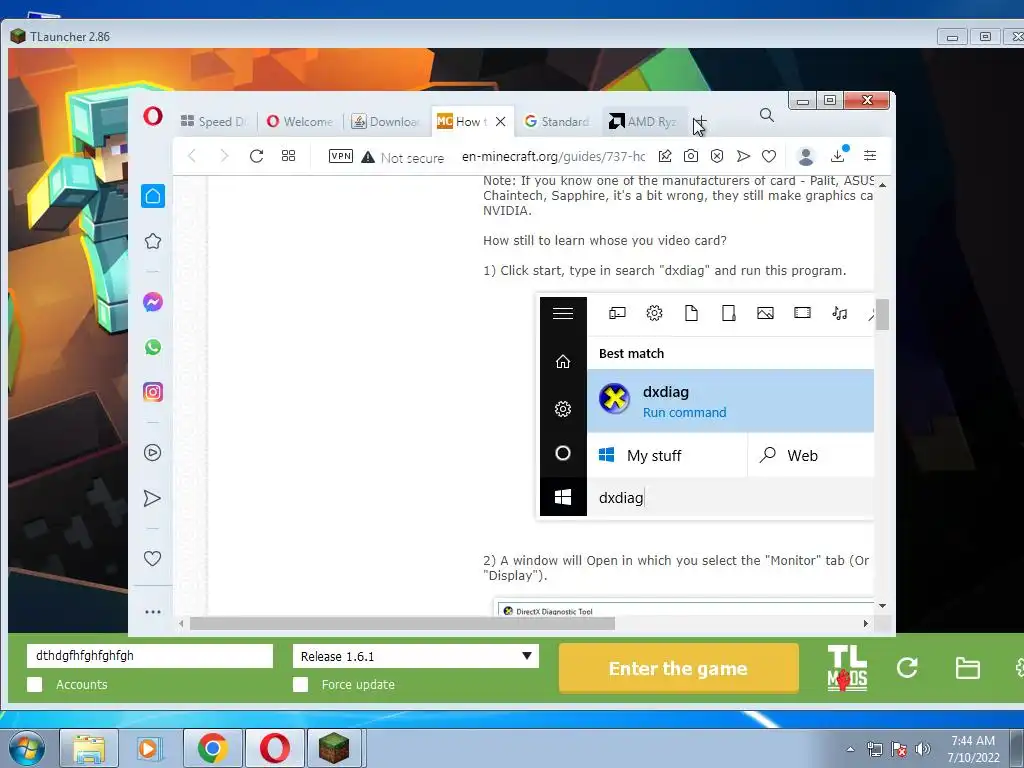The width and height of the screenshot is (1024, 768).
Task: Click Minecraft TLauncher taskbar icon
Action: (x=334, y=748)
